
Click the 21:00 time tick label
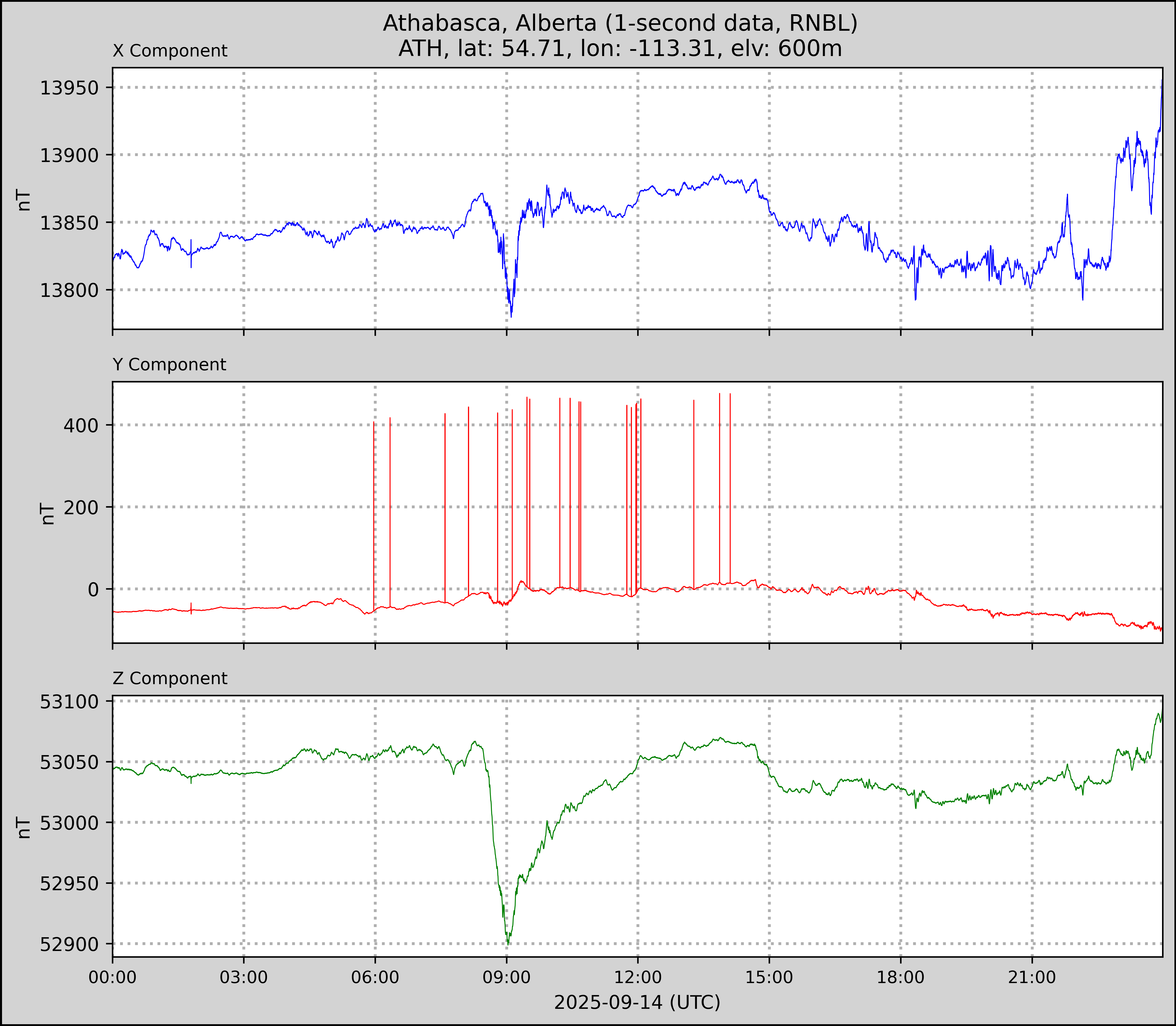tap(1032, 977)
